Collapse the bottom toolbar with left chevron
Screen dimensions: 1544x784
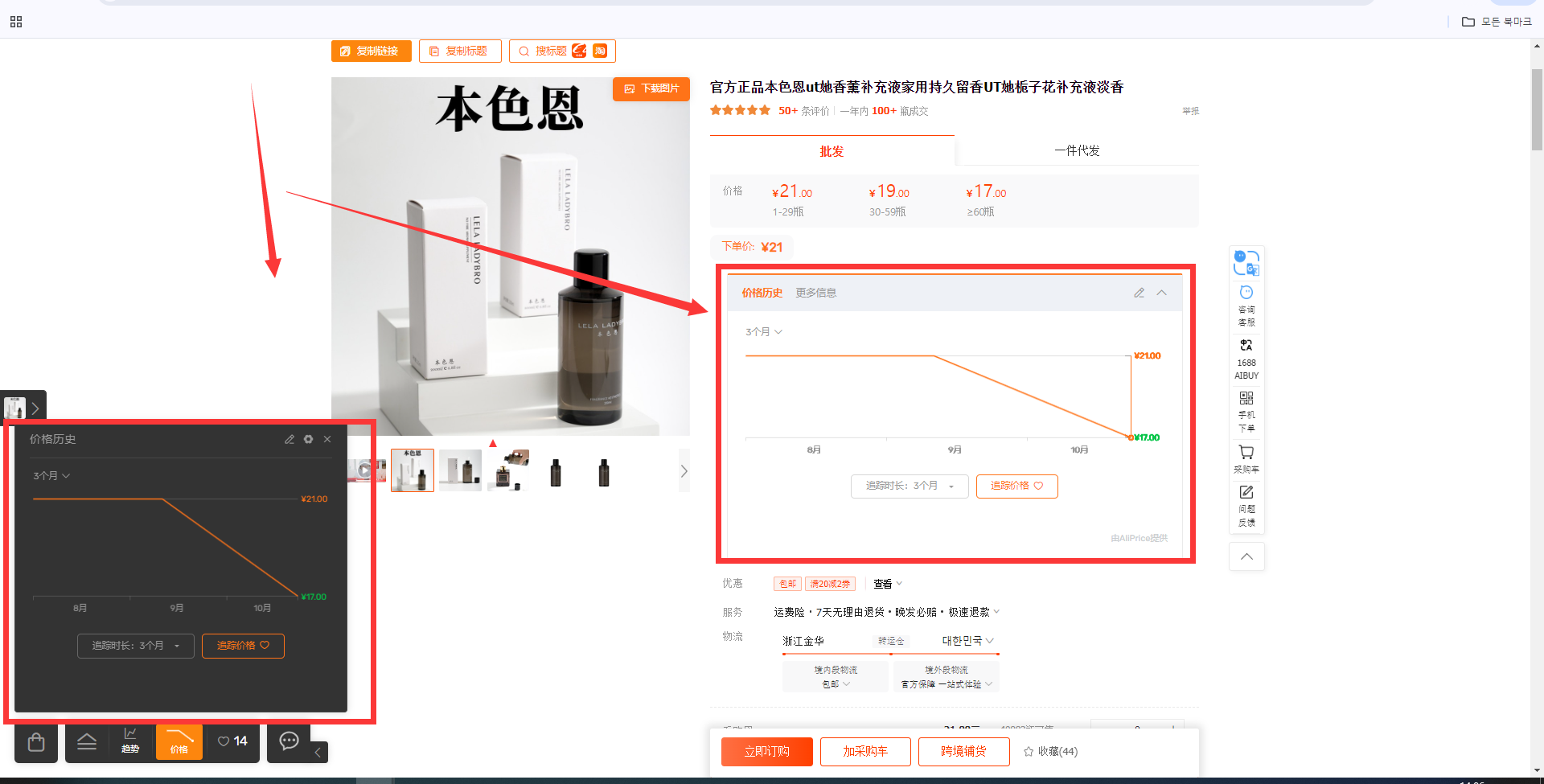click(x=318, y=753)
